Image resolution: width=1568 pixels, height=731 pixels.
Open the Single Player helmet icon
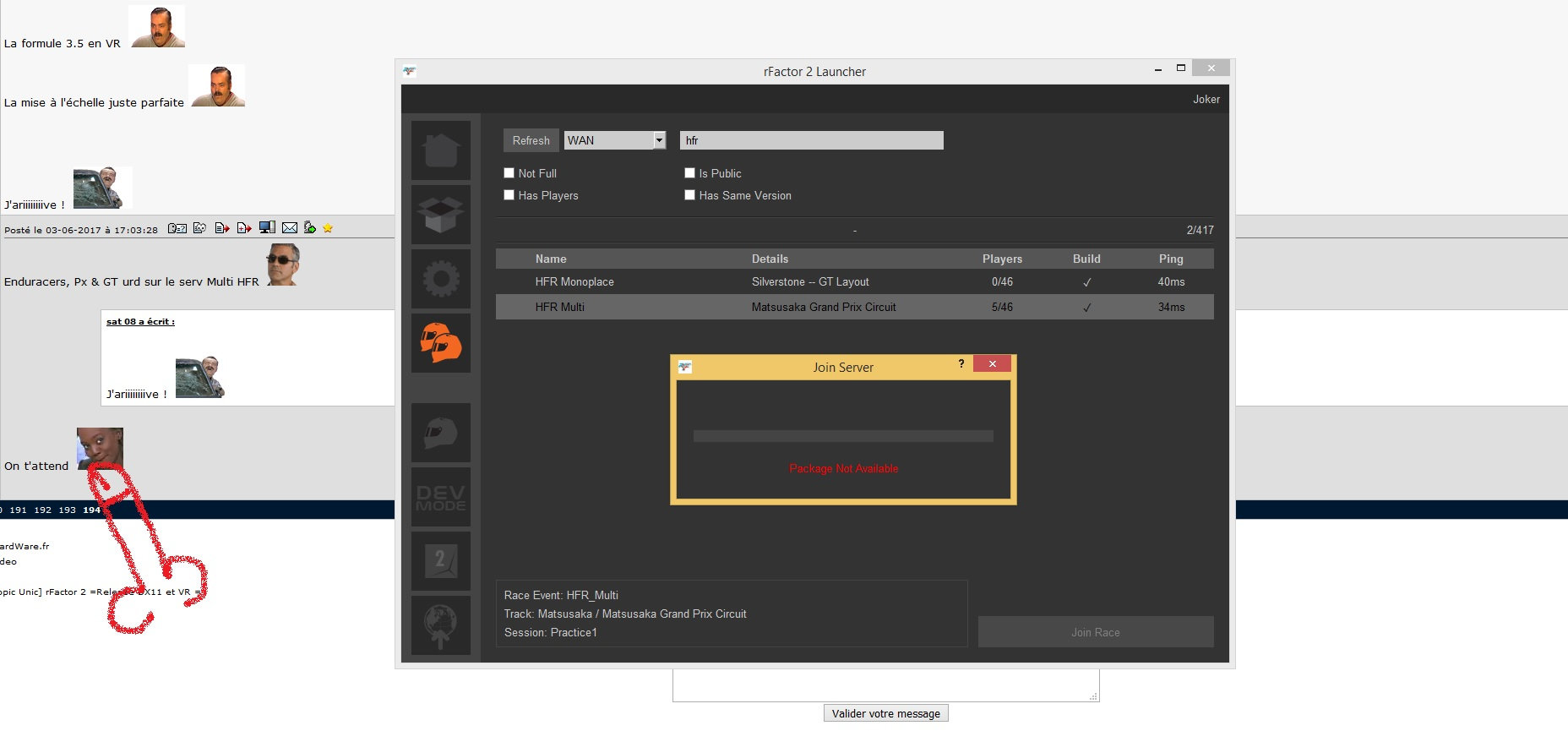pyautogui.click(x=441, y=433)
